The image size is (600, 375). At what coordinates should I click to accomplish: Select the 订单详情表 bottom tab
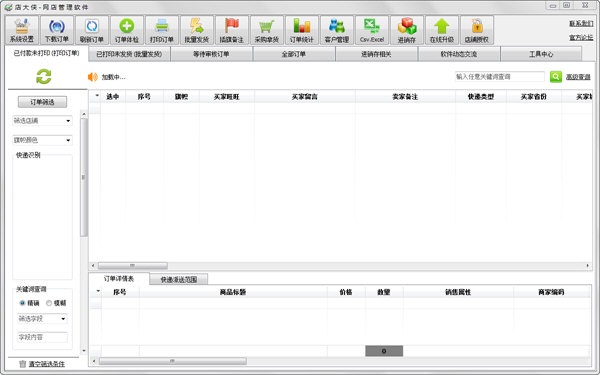click(119, 279)
